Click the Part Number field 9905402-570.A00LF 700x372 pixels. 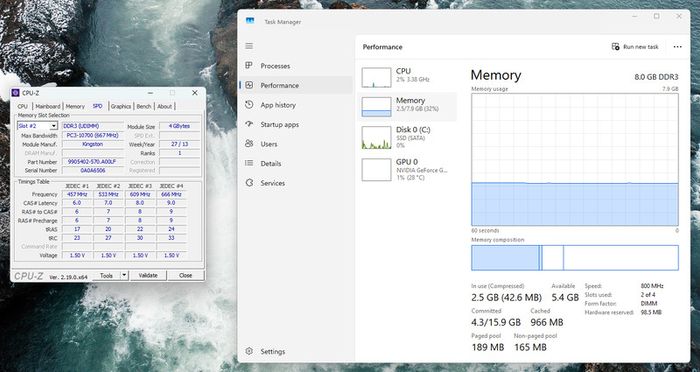point(92,162)
